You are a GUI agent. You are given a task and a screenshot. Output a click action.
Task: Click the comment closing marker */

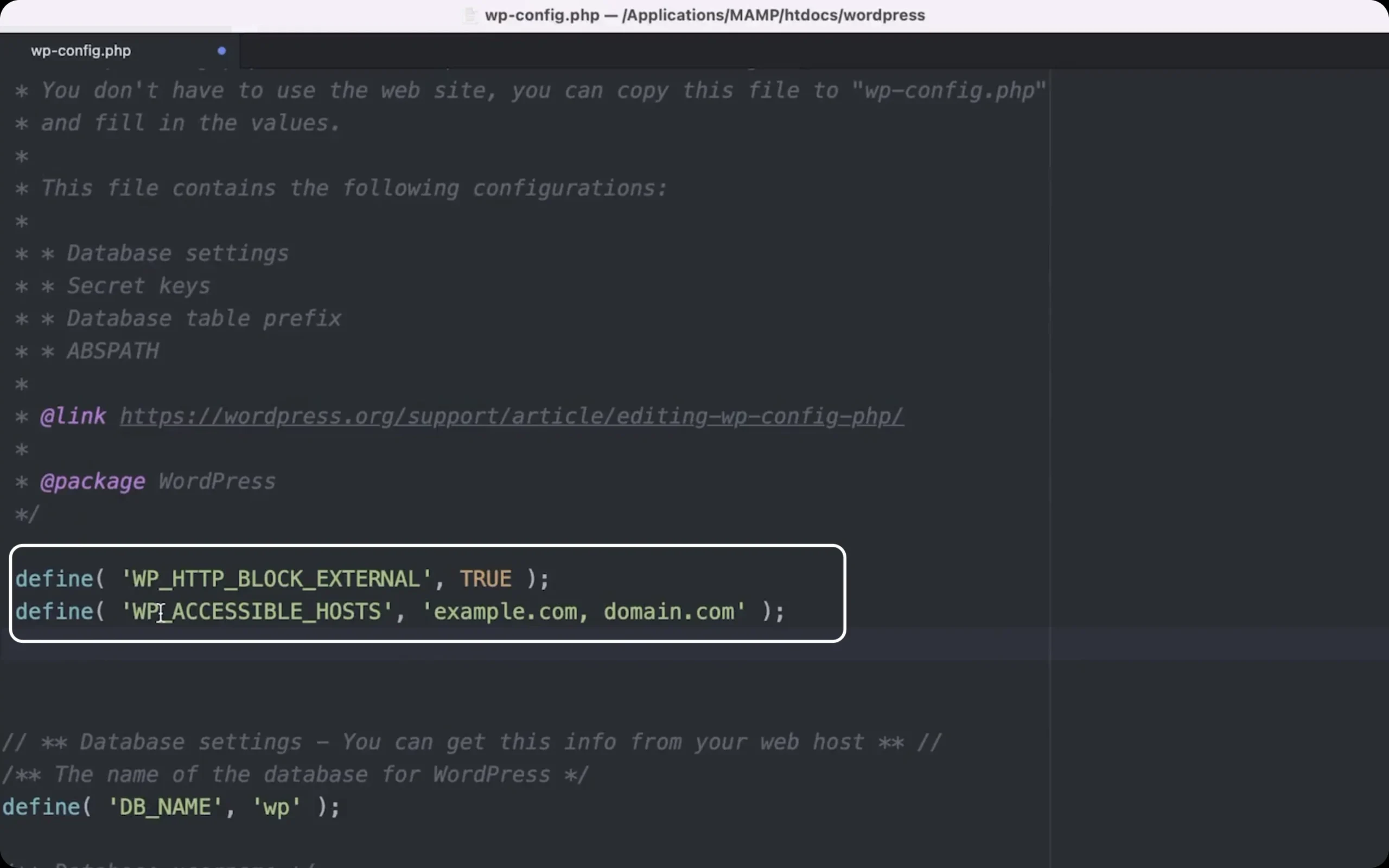[x=27, y=514]
